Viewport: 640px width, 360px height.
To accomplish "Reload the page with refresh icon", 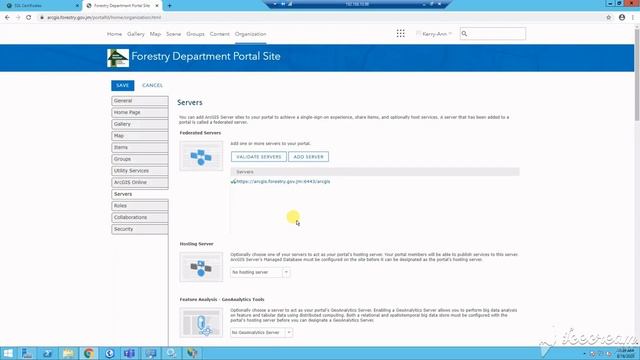I will pyautogui.click(x=29, y=18).
